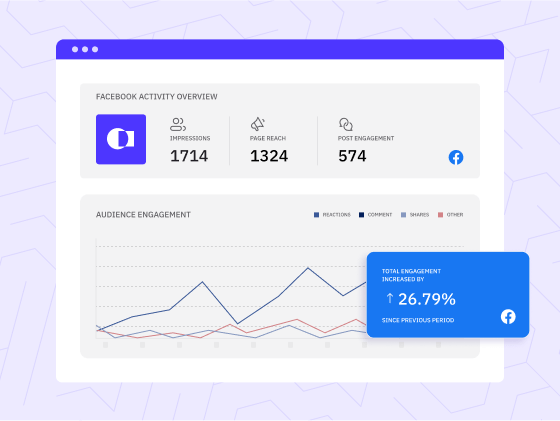Click the Facebook icon in blue engagement card
The height and width of the screenshot is (421, 560).
[508, 317]
